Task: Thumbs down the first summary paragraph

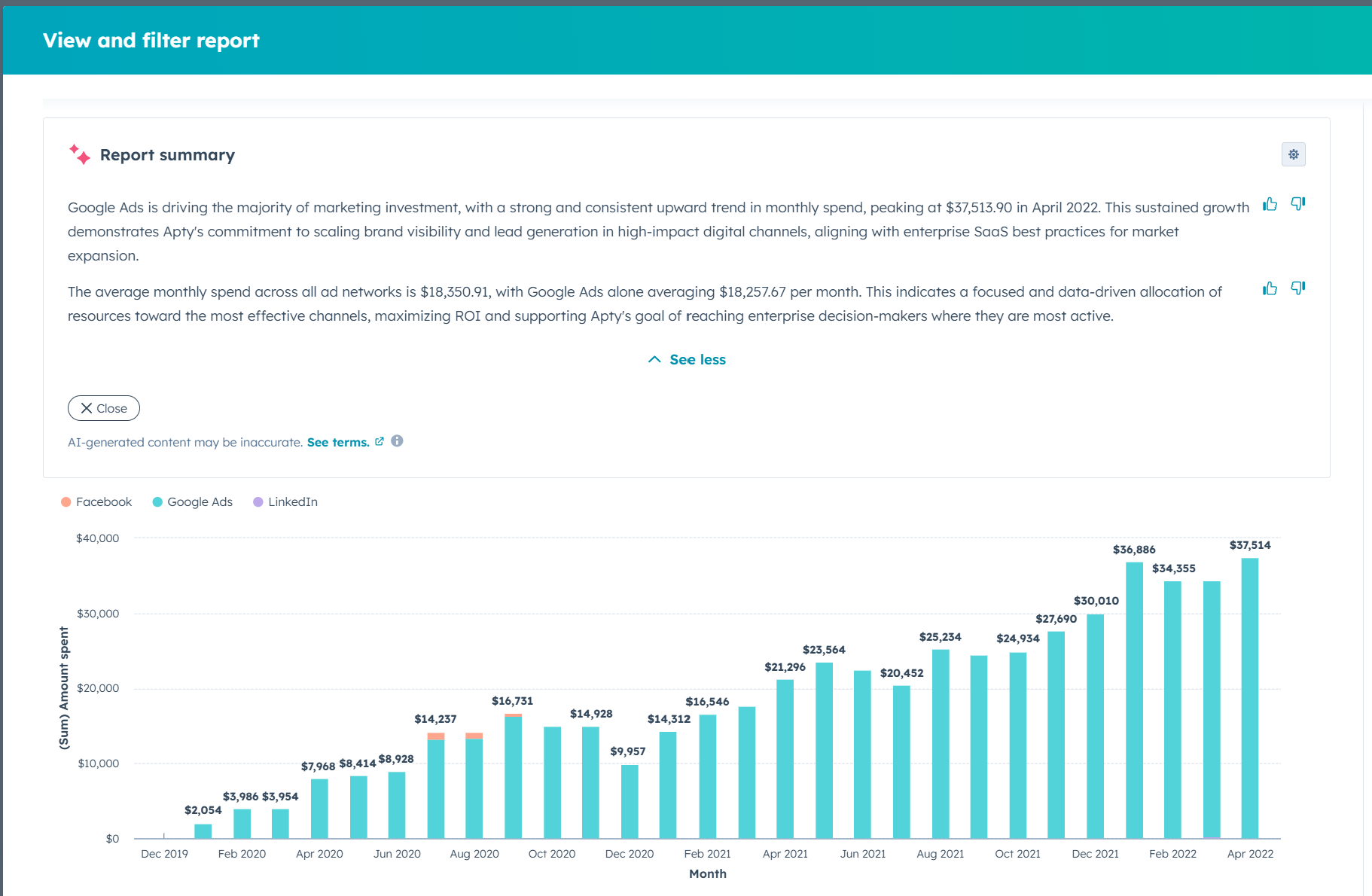Action: [x=1297, y=204]
